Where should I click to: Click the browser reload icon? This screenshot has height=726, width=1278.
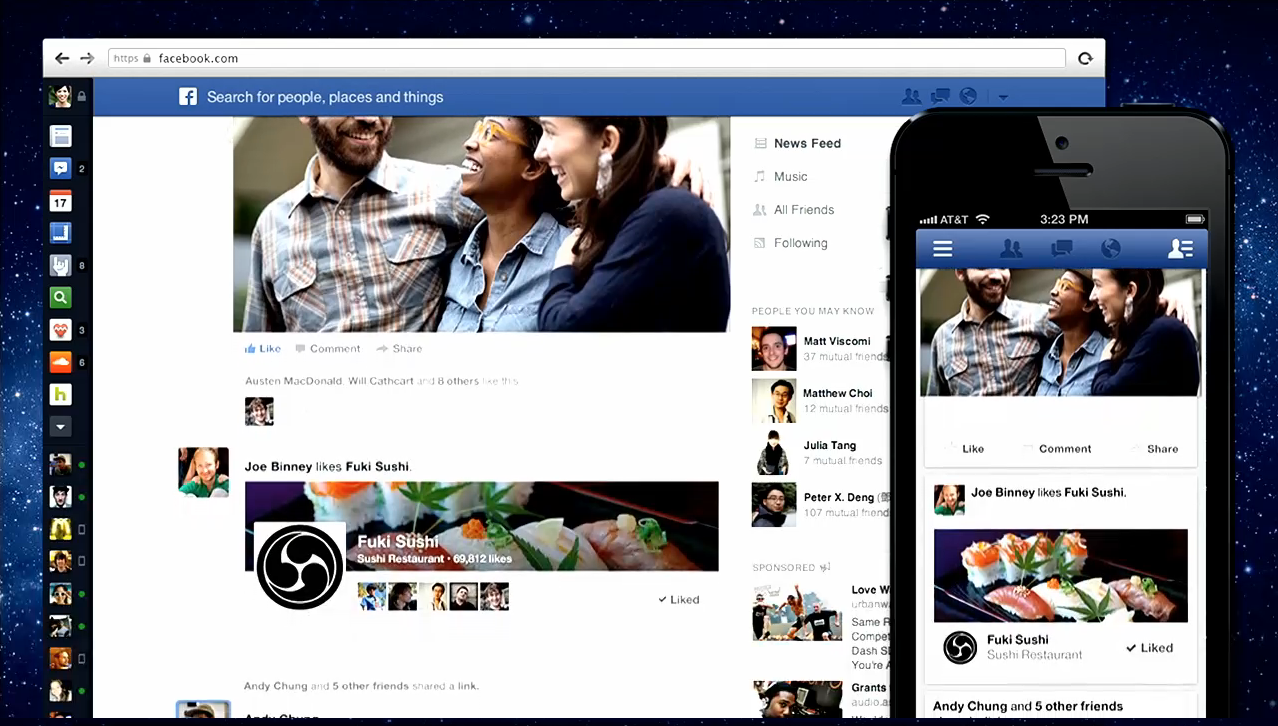[1085, 59]
